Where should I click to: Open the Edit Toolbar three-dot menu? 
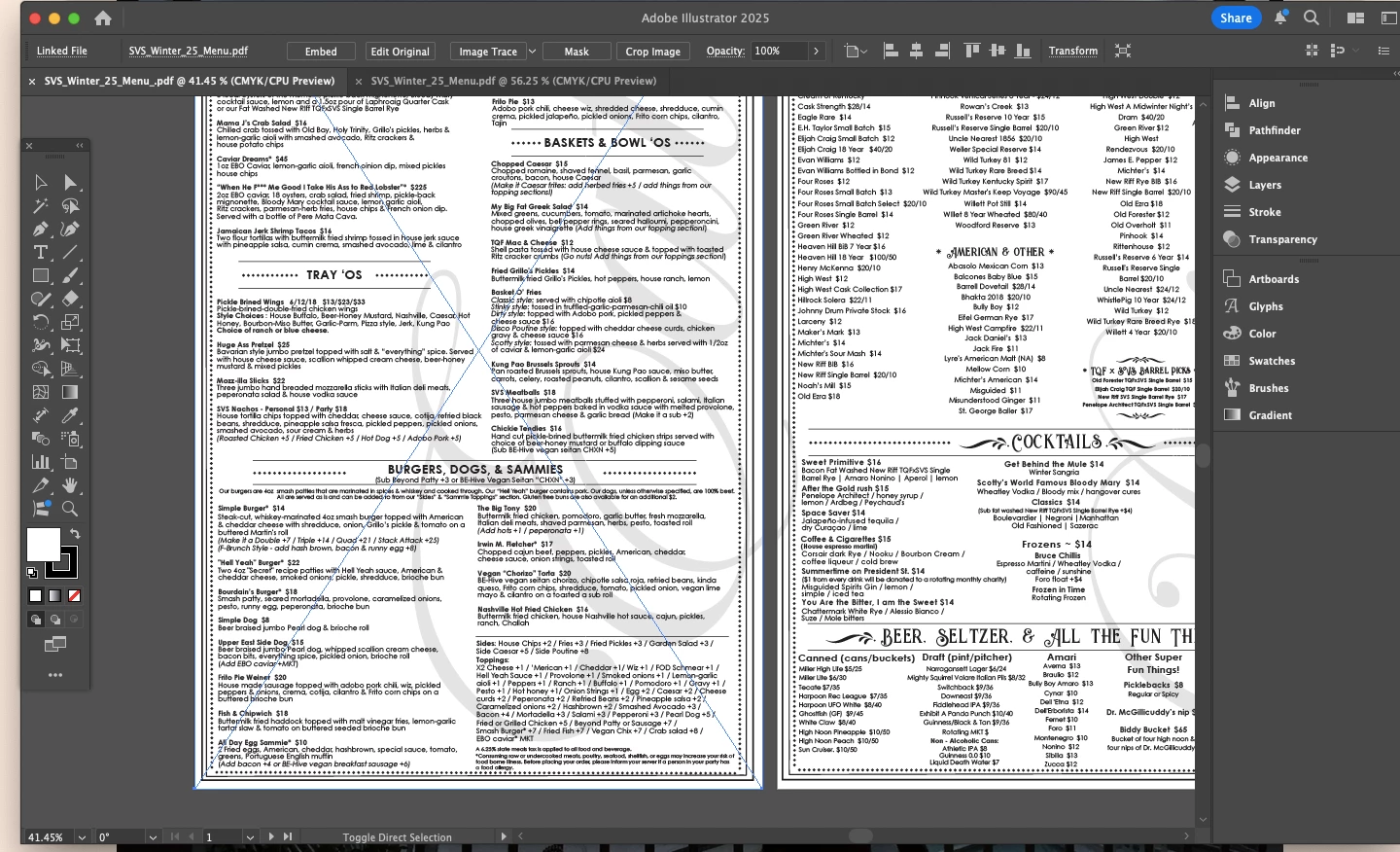point(55,674)
